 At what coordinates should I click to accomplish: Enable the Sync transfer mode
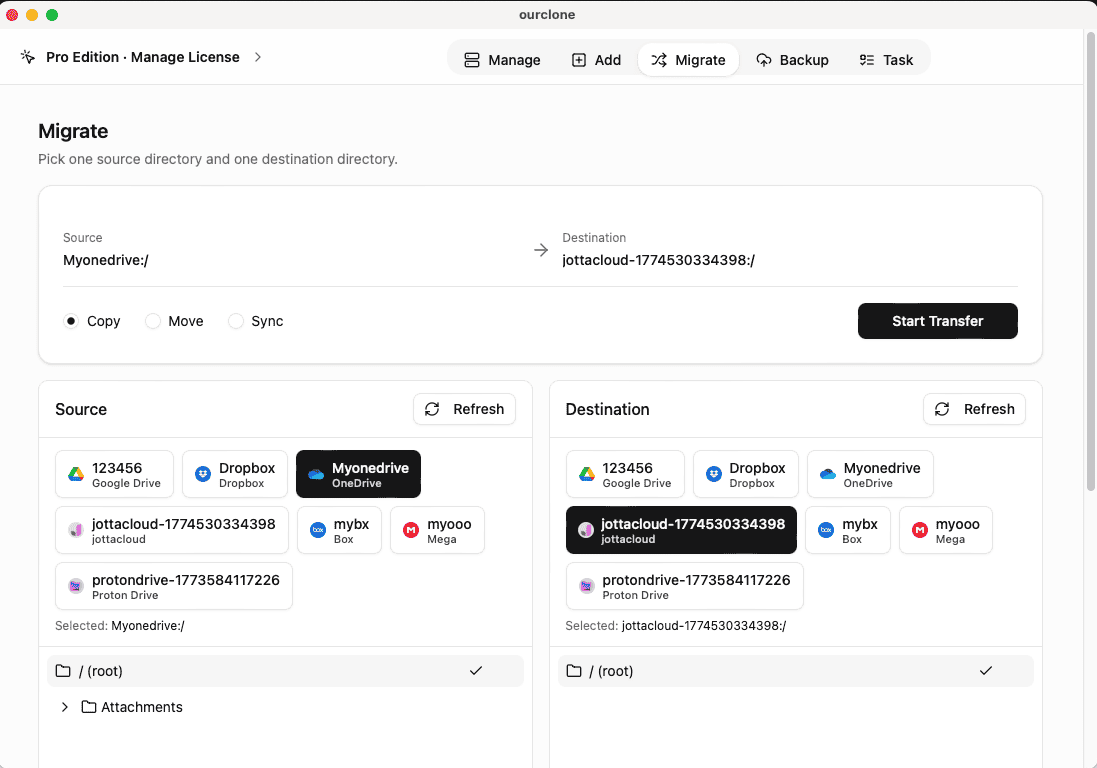236,321
